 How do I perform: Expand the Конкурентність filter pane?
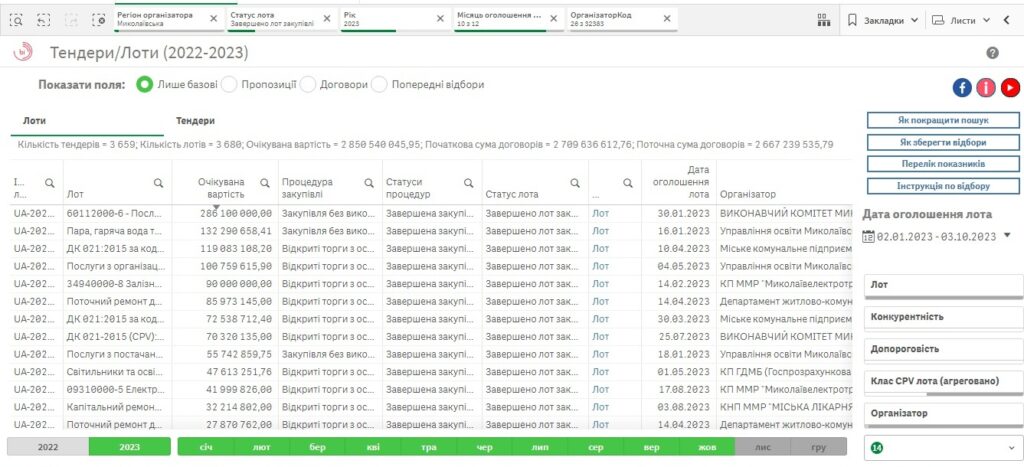(x=943, y=319)
